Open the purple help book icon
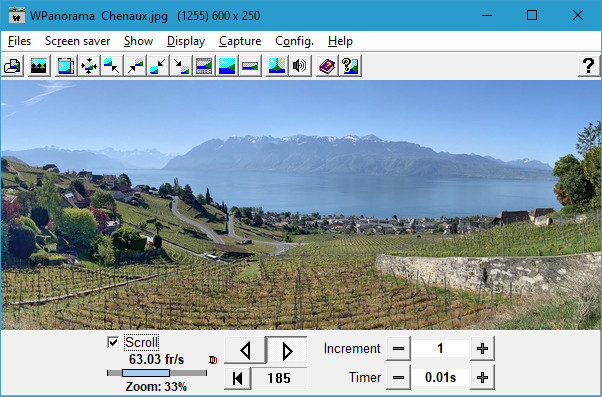The height and width of the screenshot is (397, 602). click(327, 66)
